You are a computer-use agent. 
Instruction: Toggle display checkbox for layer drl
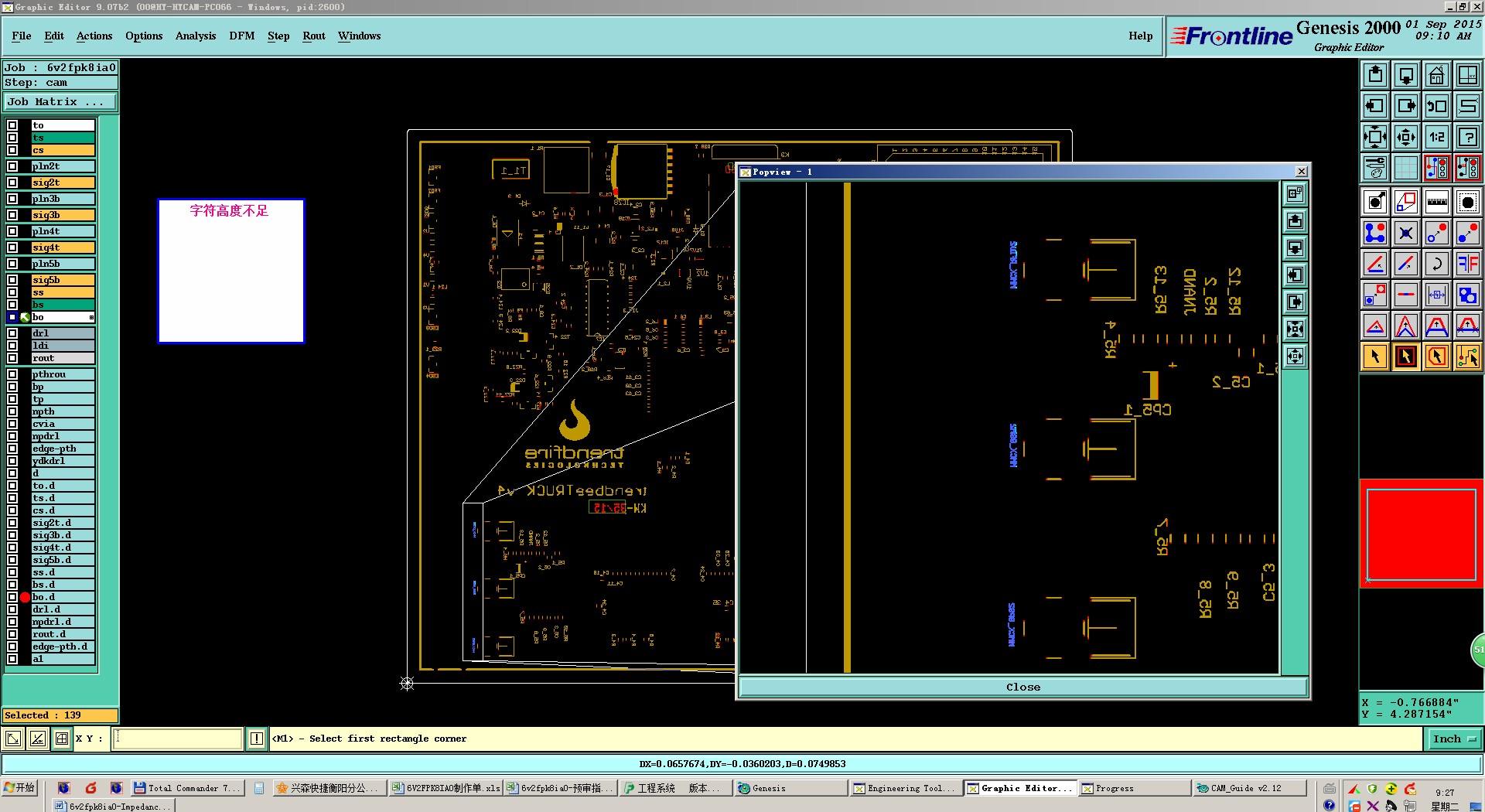coord(12,333)
